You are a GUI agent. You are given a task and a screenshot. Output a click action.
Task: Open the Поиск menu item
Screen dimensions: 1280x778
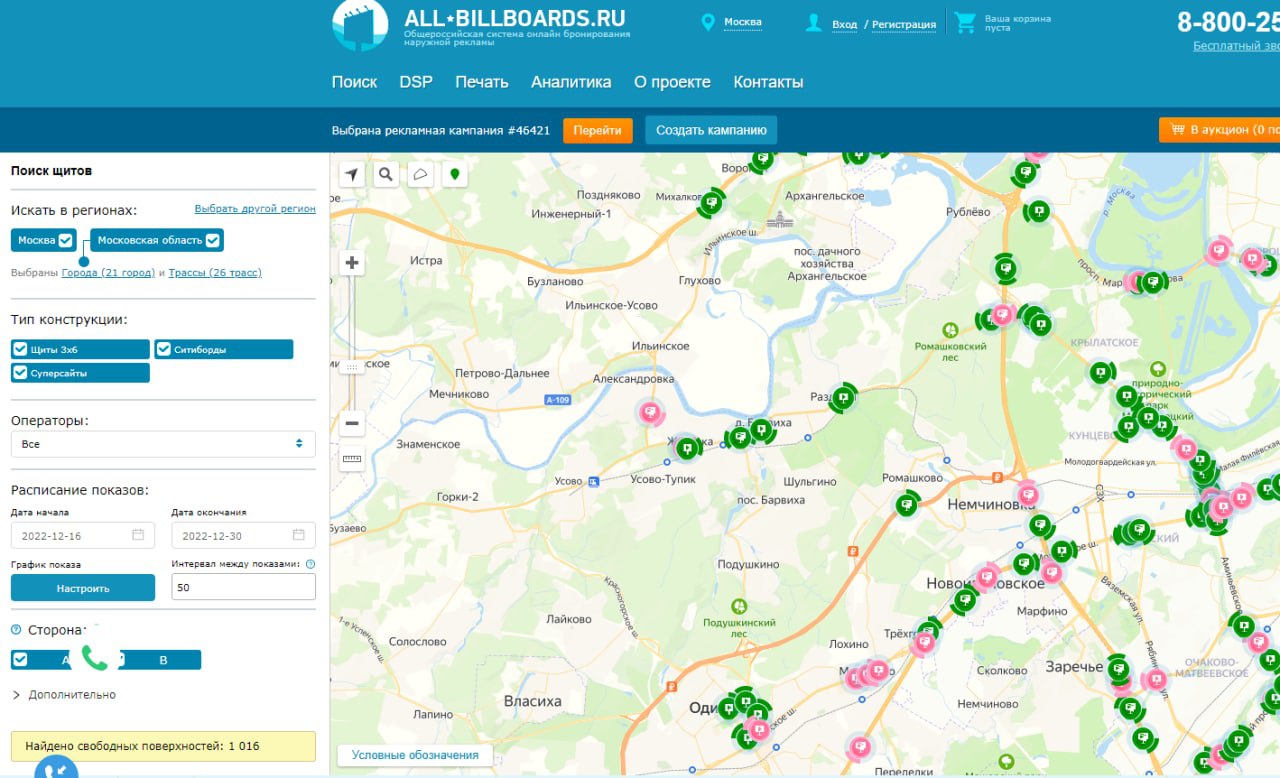354,82
